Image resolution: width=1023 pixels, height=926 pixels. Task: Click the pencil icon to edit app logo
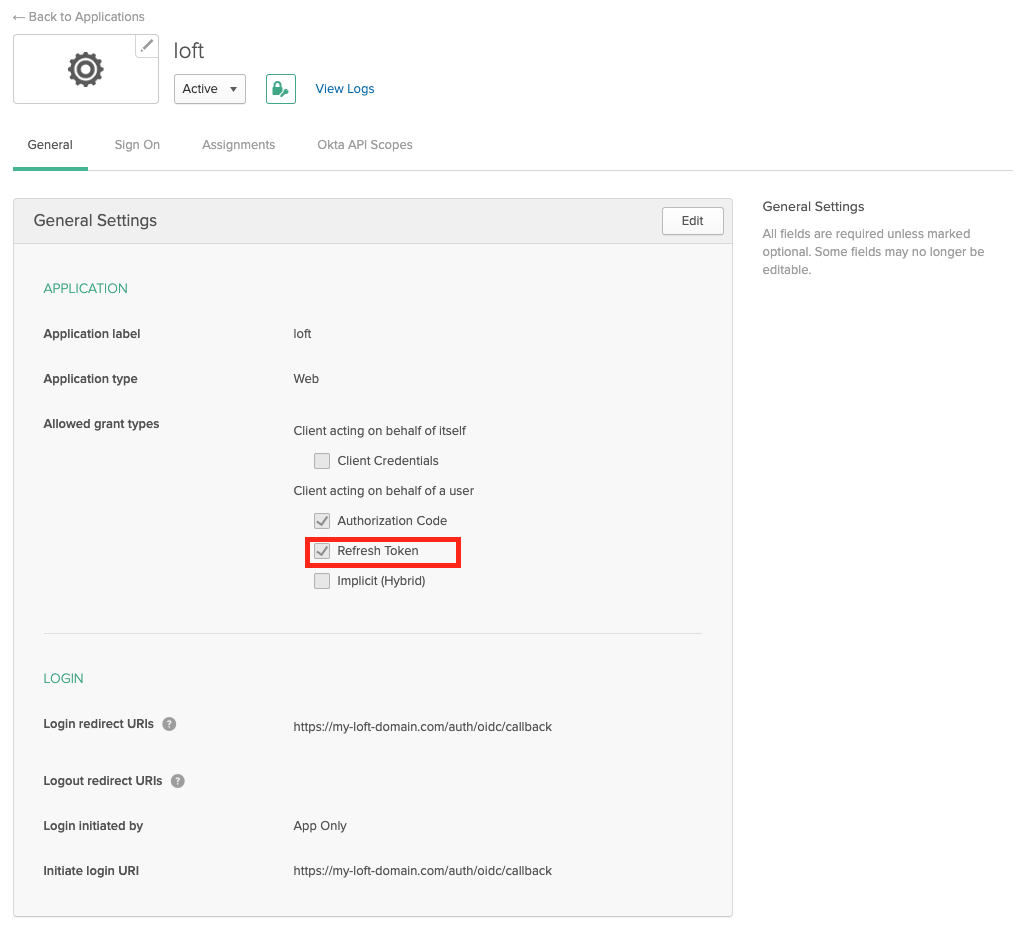[146, 45]
